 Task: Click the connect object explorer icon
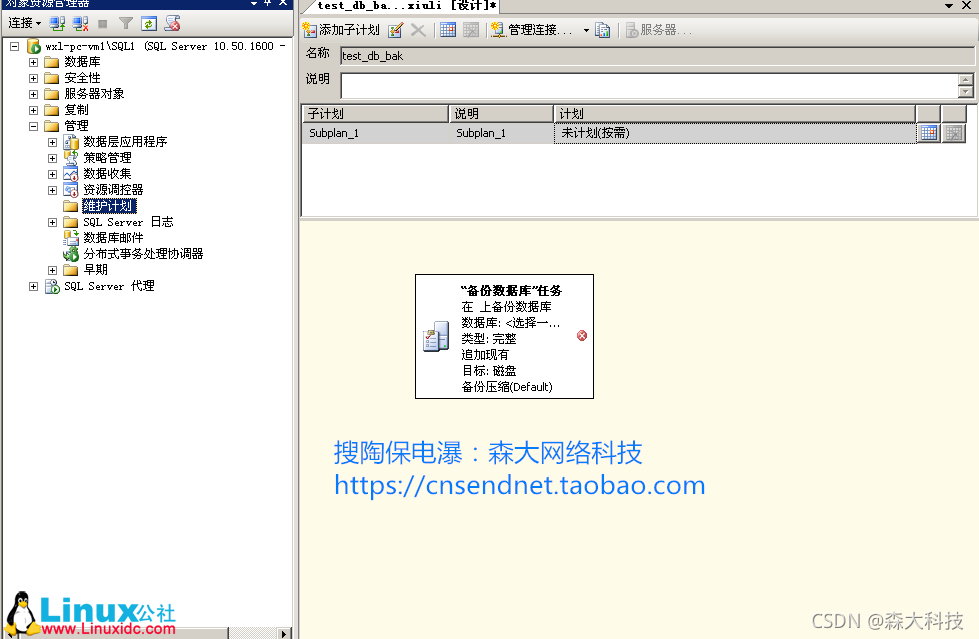(57, 24)
